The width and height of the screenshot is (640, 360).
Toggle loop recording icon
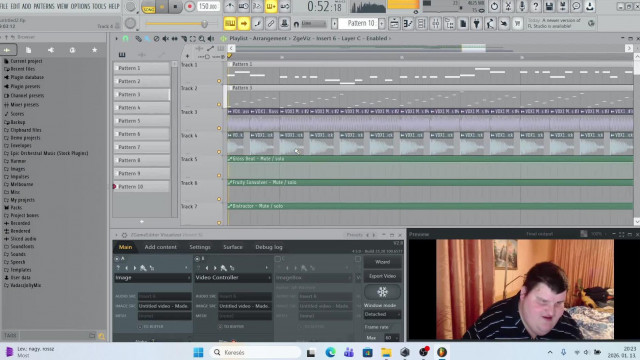(x=285, y=7)
